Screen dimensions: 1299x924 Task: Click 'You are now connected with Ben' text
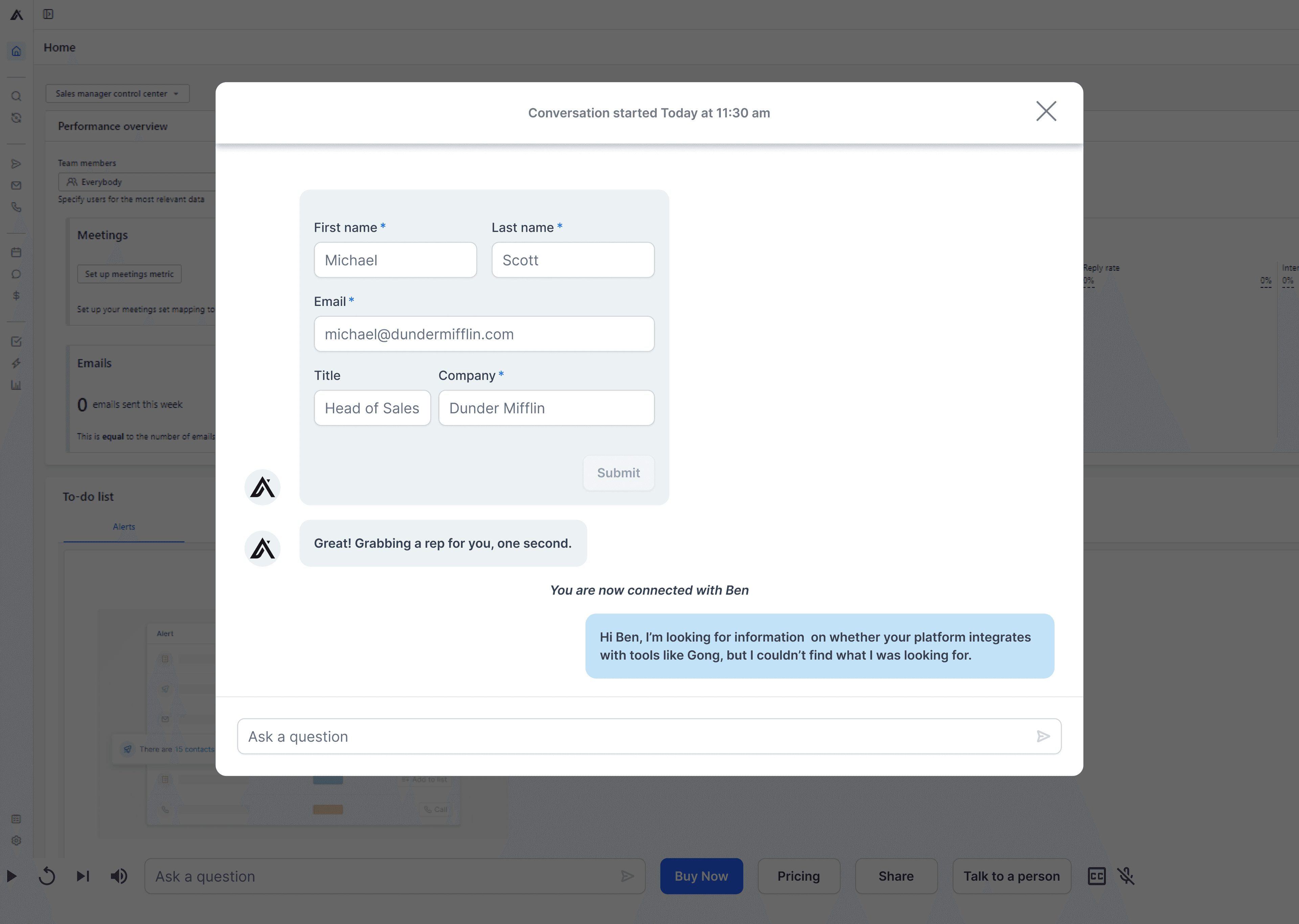649,591
